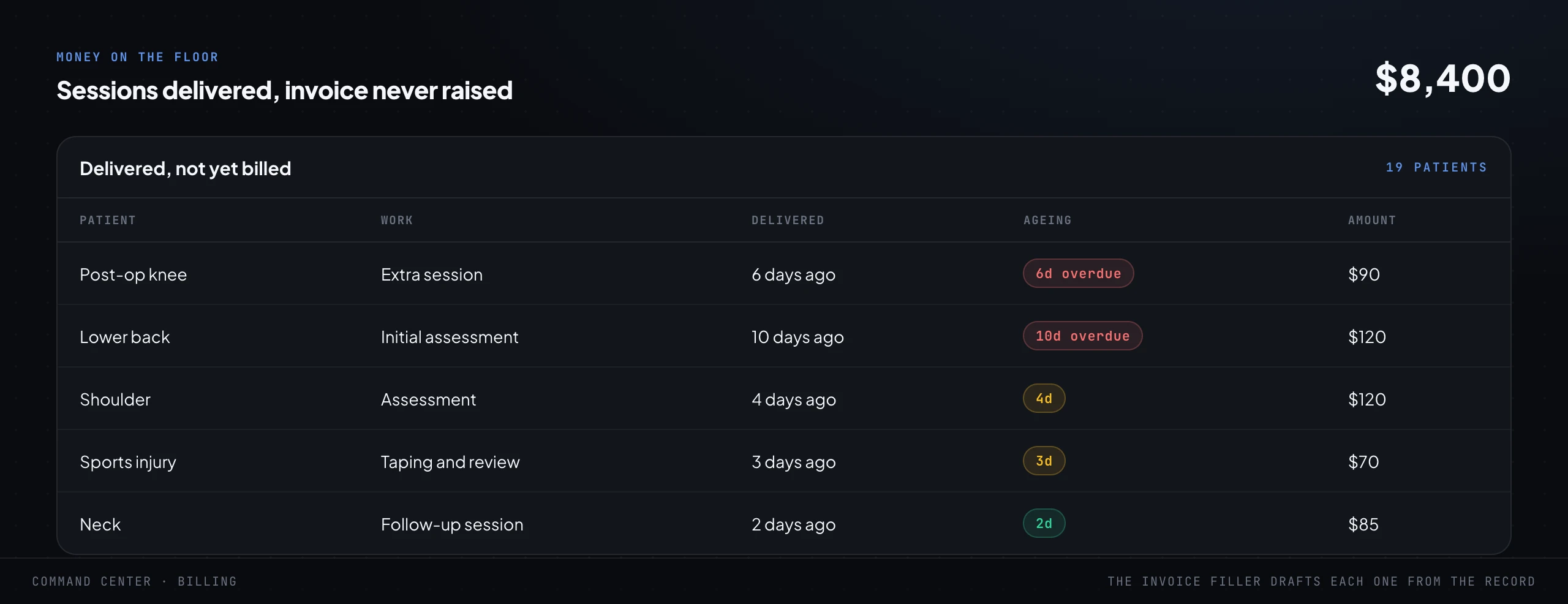
Task: Click the $8,400 total amount
Action: point(1442,78)
